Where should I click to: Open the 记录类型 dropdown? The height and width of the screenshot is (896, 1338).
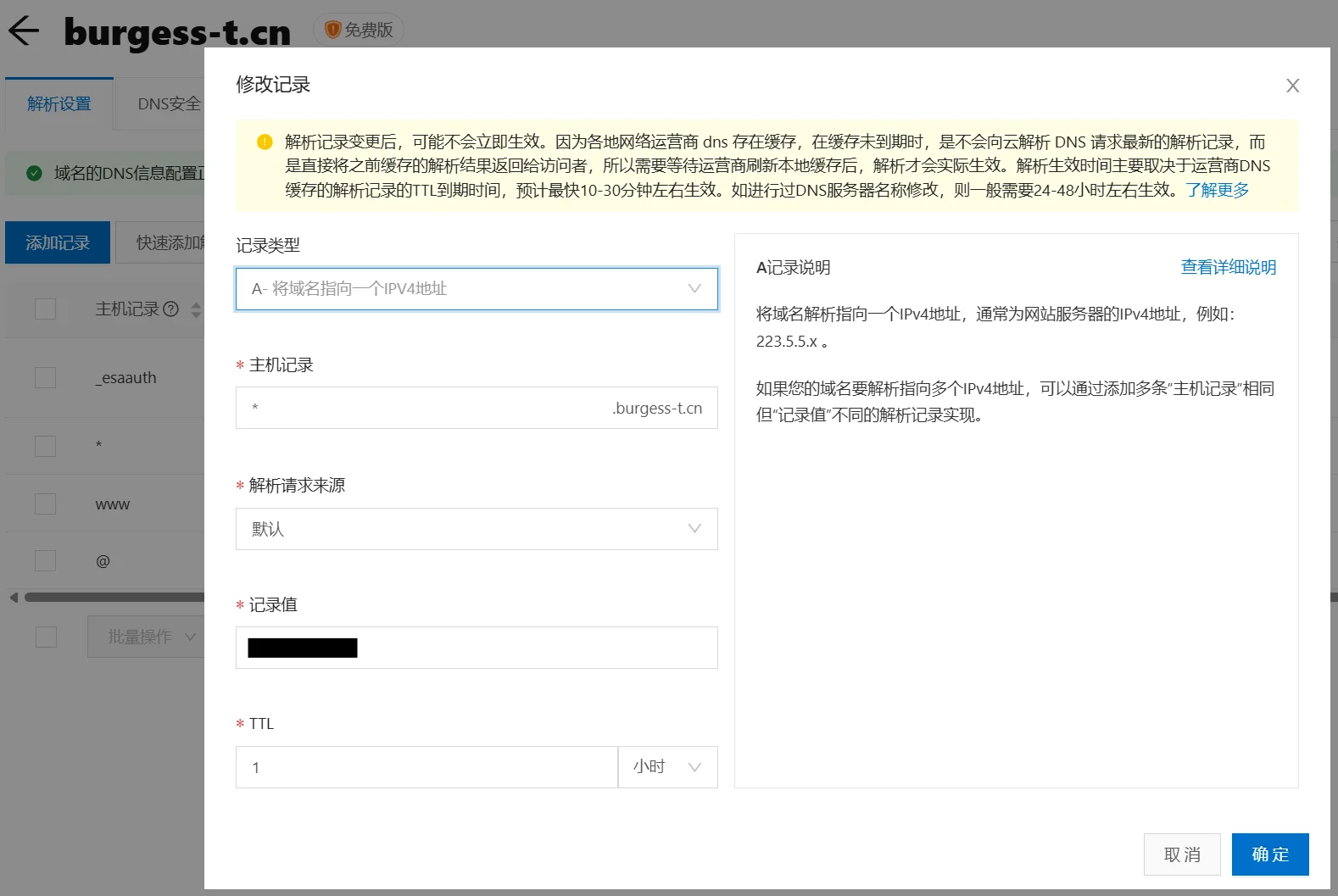(x=477, y=289)
